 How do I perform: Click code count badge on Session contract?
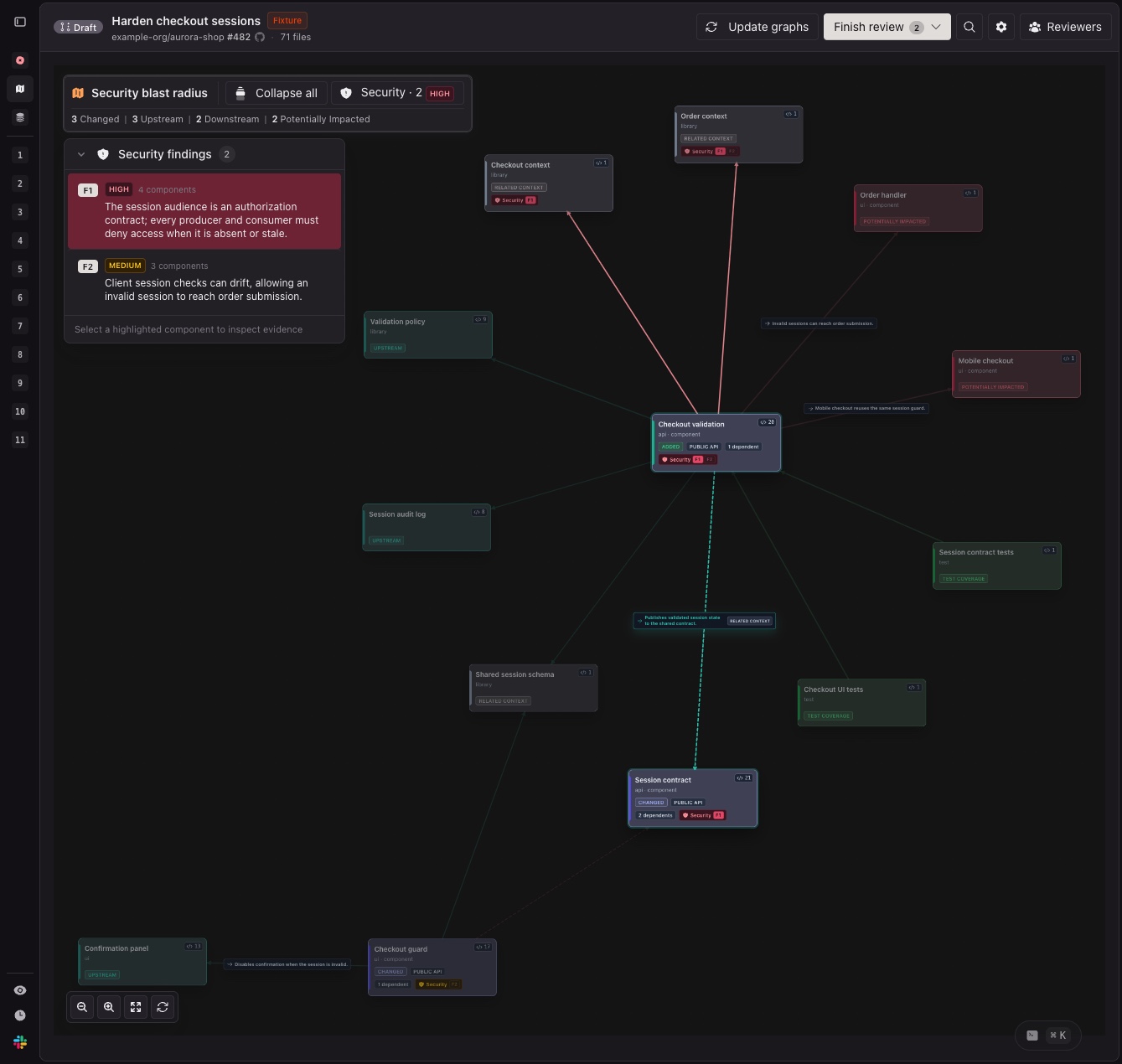[743, 778]
